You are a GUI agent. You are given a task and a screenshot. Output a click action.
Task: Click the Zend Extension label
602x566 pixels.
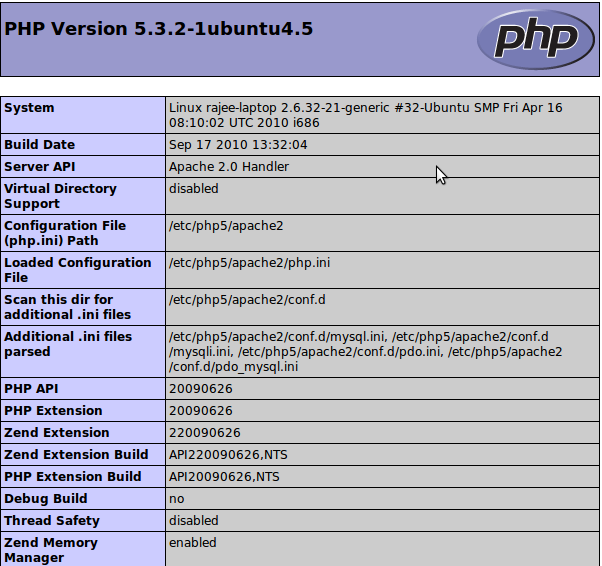click(56, 432)
